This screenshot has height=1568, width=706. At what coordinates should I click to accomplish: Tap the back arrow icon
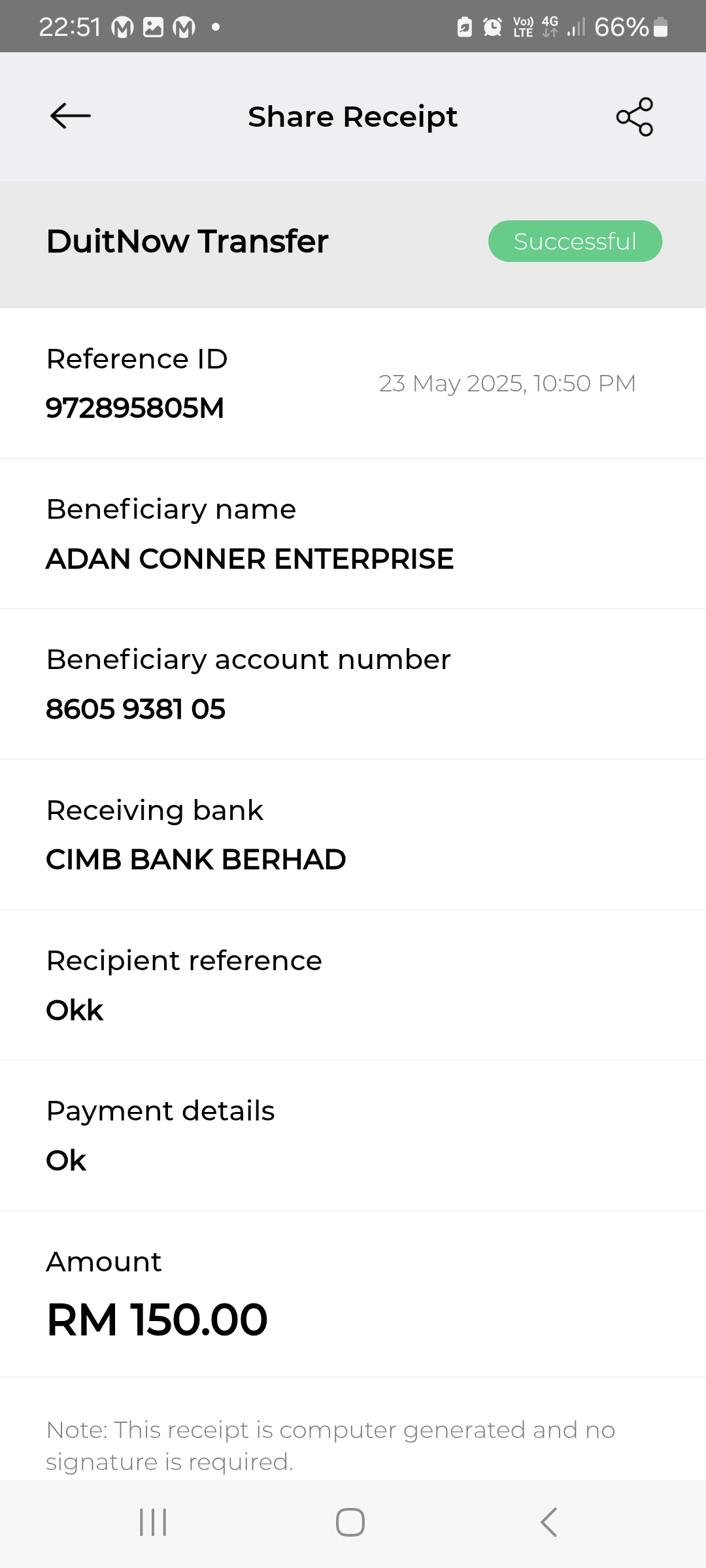pyautogui.click(x=71, y=116)
